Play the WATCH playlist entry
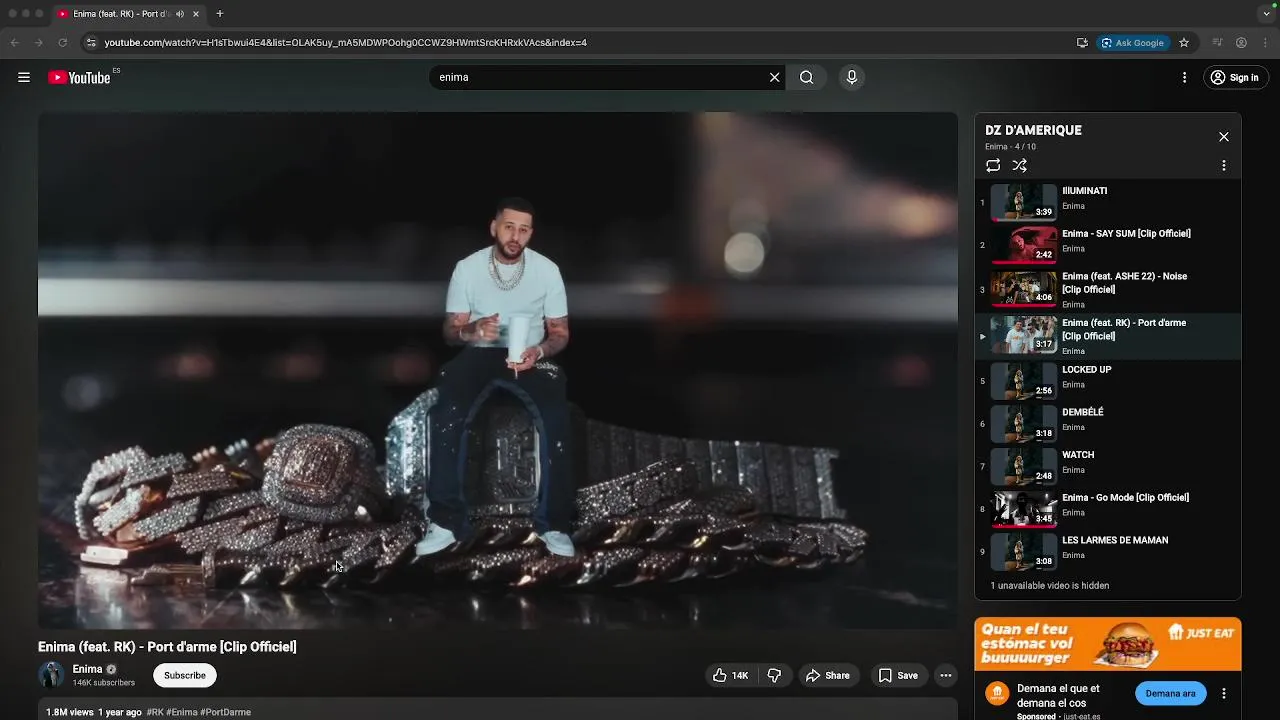Image resolution: width=1280 pixels, height=720 pixels. (x=1108, y=466)
